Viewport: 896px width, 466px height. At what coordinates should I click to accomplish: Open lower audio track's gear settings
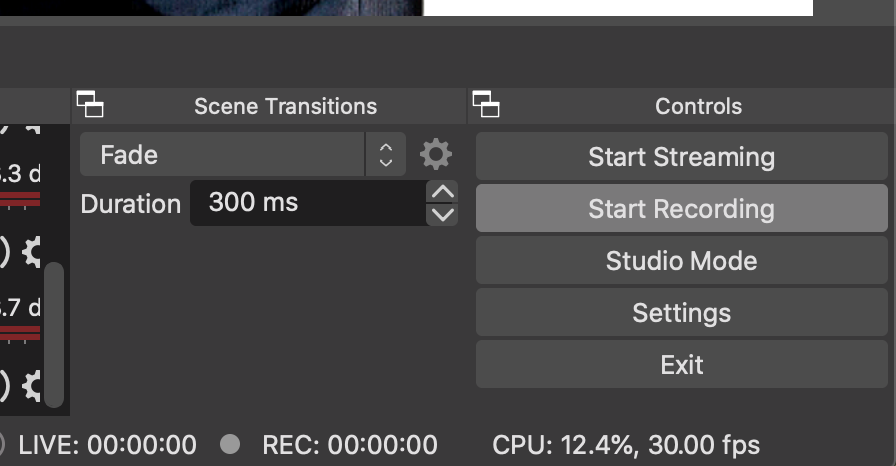click(32, 385)
